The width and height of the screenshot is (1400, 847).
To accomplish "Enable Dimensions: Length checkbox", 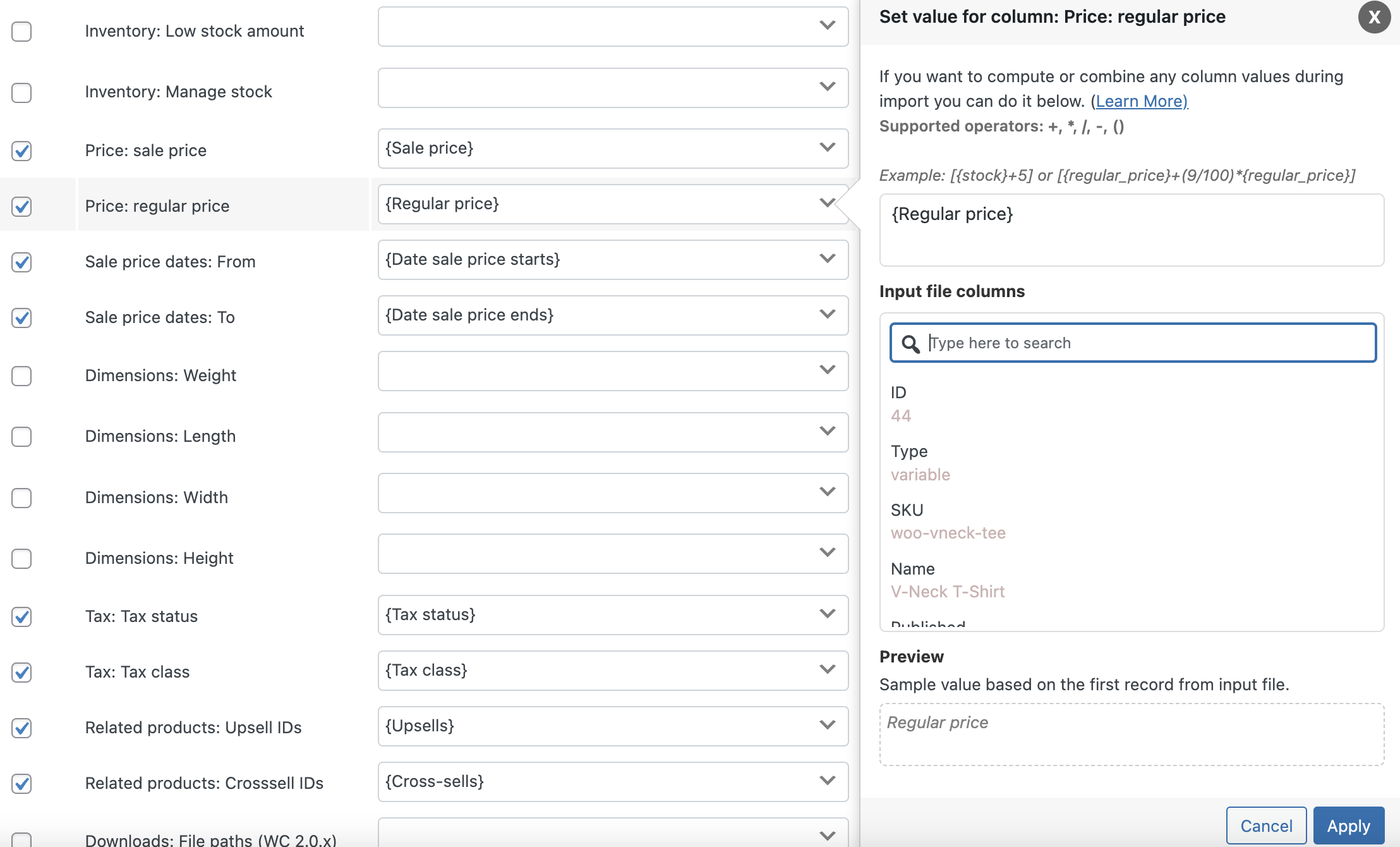I will click(21, 436).
